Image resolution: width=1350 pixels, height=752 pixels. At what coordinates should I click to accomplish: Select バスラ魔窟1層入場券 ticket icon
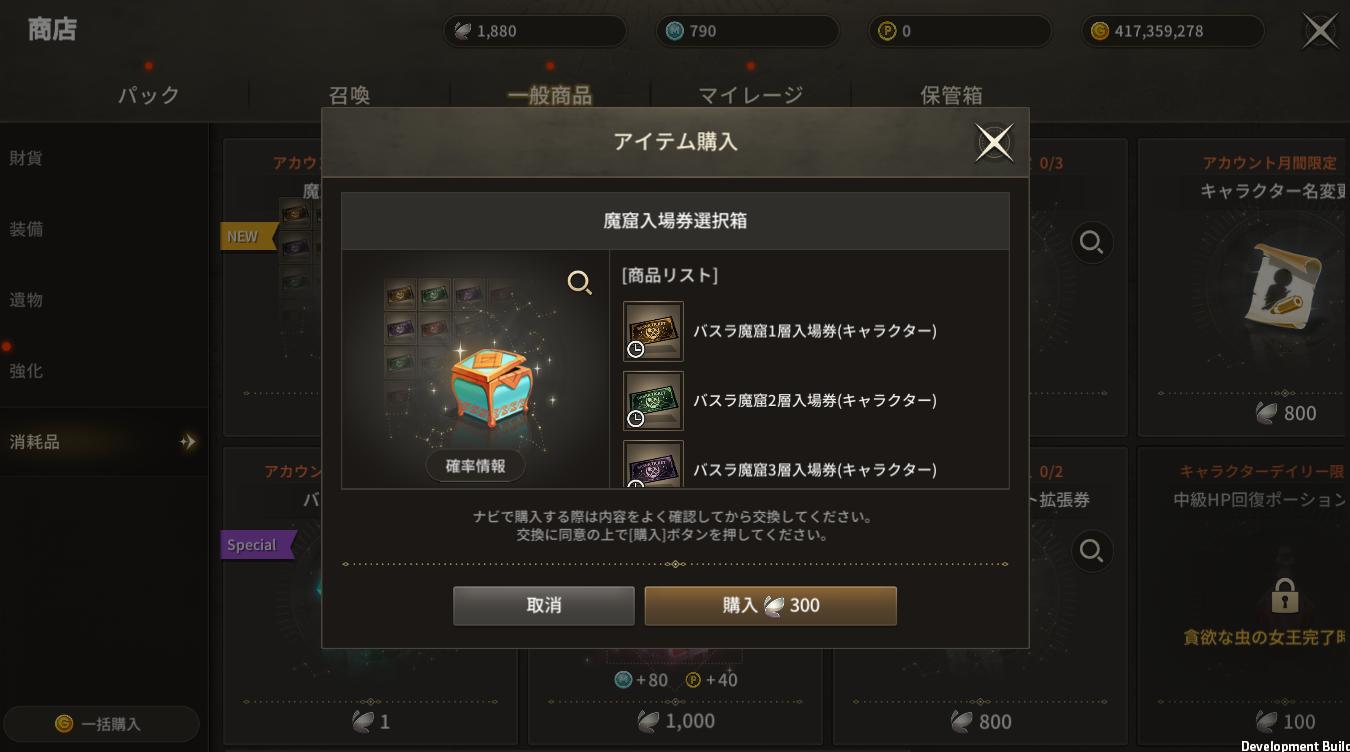(x=654, y=331)
